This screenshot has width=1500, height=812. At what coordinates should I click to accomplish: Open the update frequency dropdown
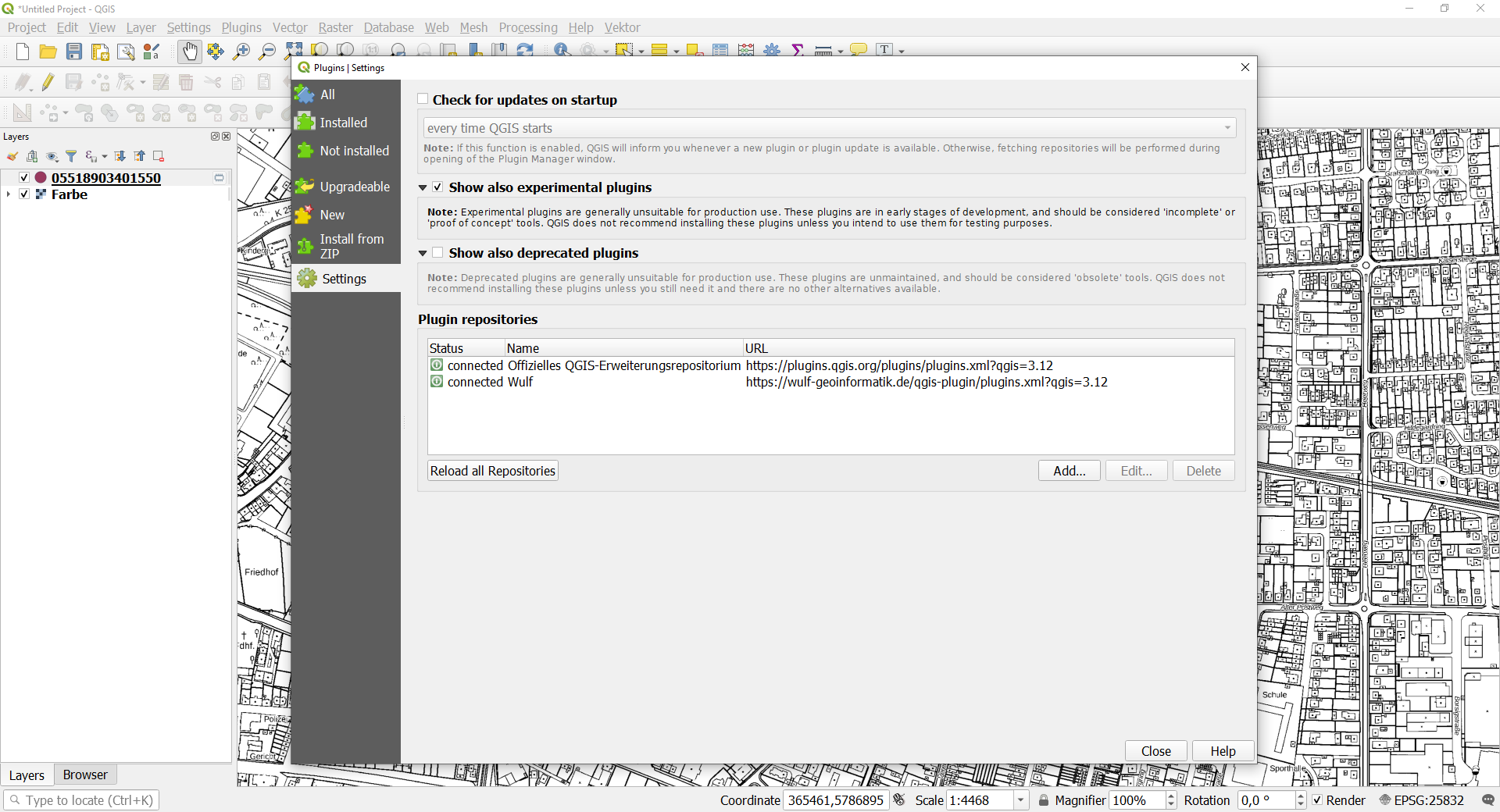click(1227, 127)
